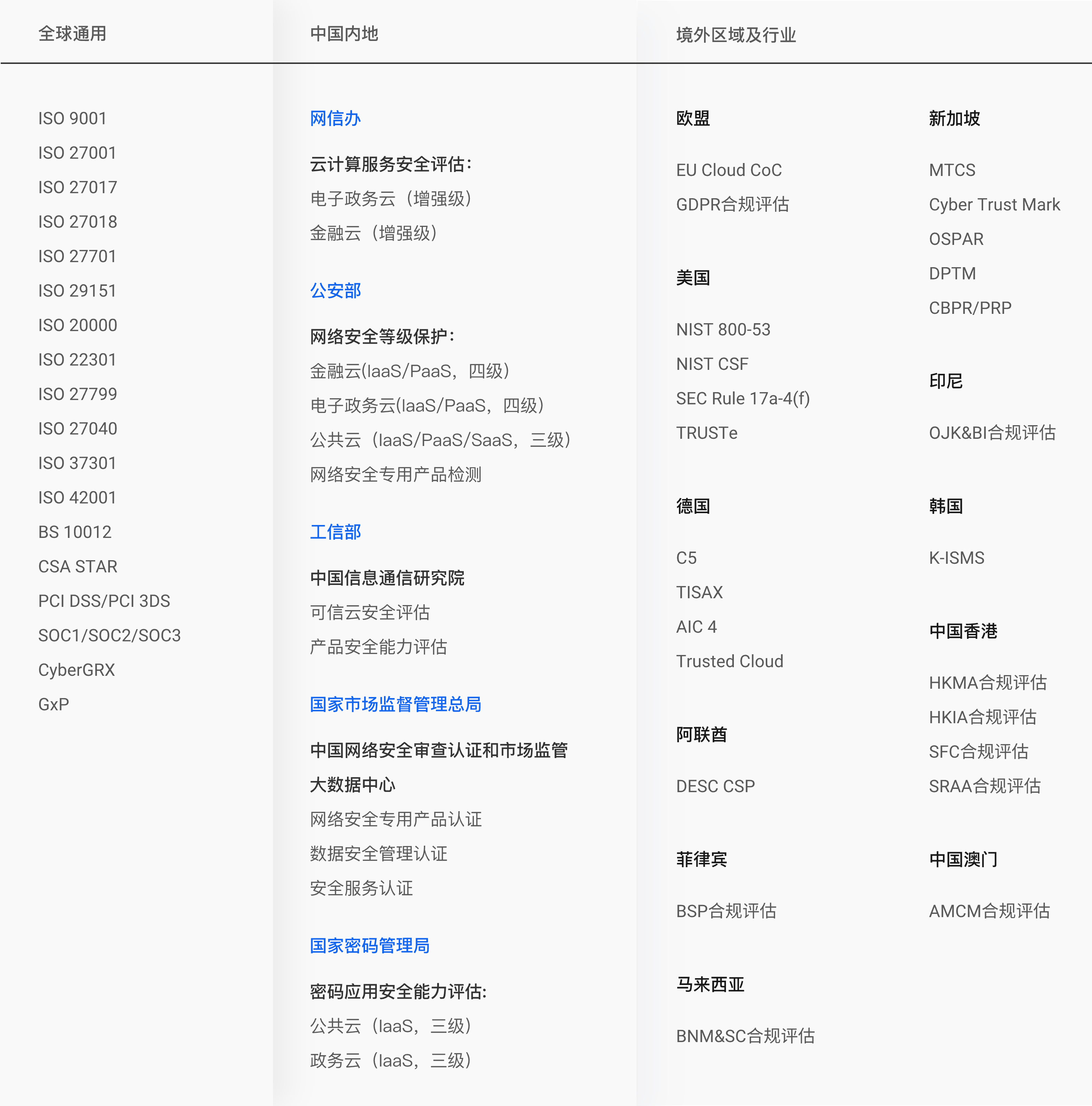Click the SOC1/SOC2/SOC3 entry
The image size is (1092, 1106).
pos(109,636)
